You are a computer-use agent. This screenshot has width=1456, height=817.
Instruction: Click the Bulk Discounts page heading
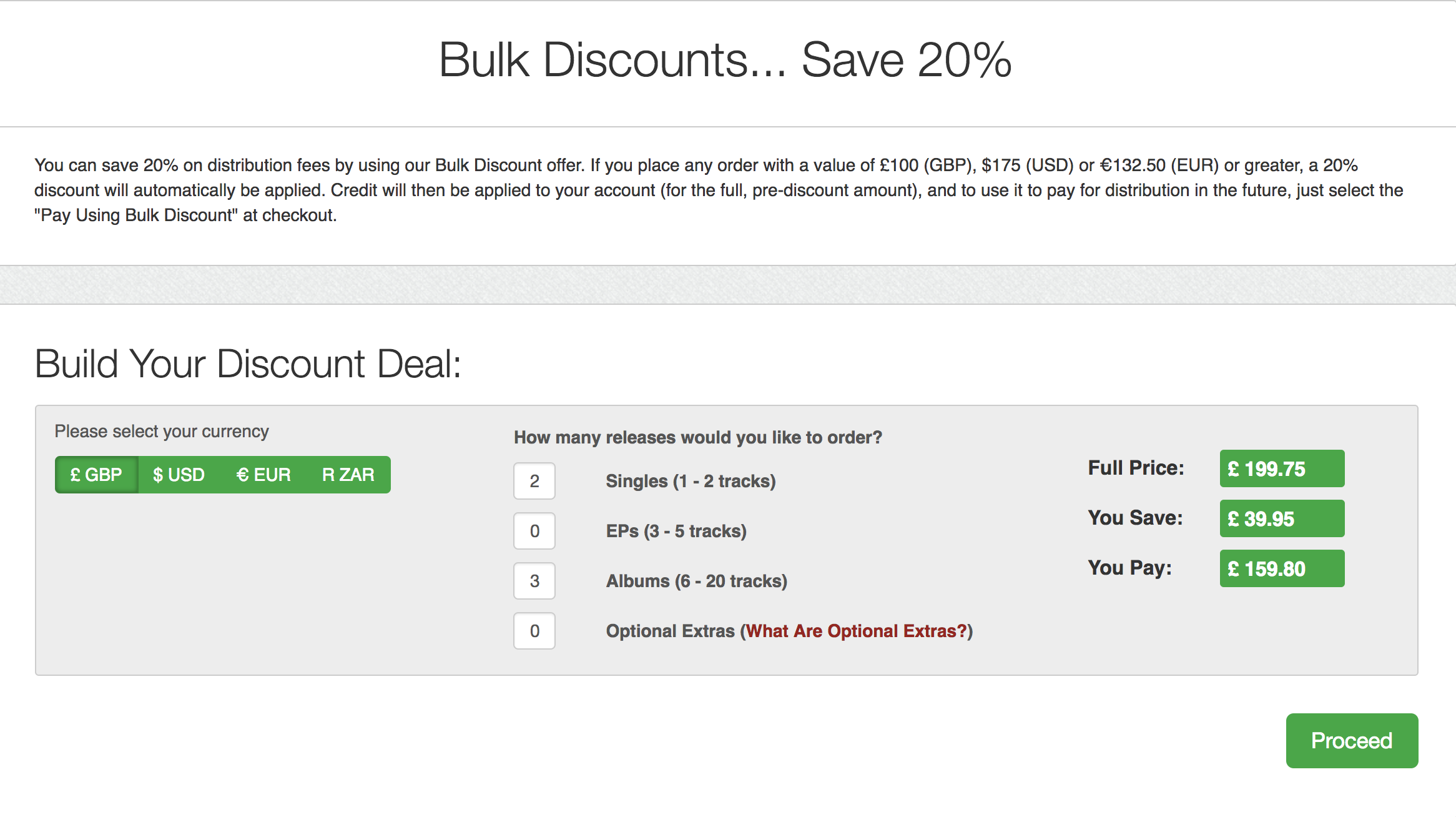click(x=727, y=61)
